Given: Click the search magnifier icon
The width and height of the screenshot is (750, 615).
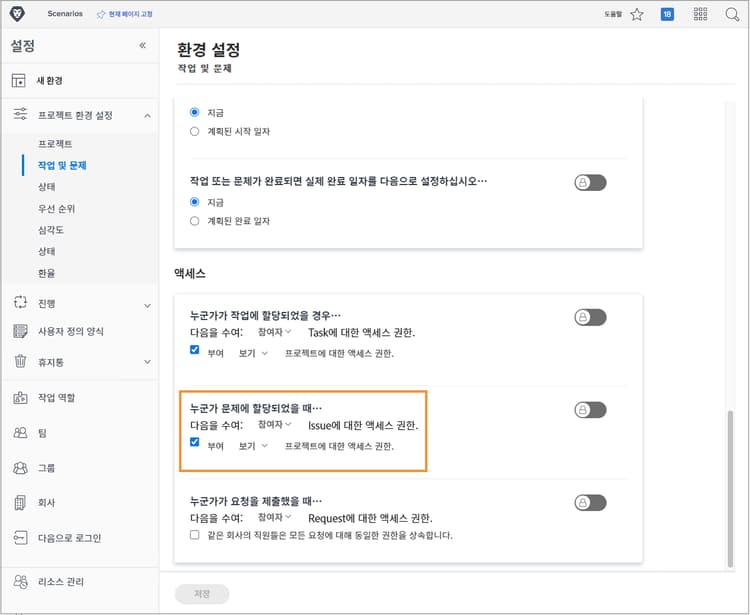Looking at the screenshot, I should point(732,14).
